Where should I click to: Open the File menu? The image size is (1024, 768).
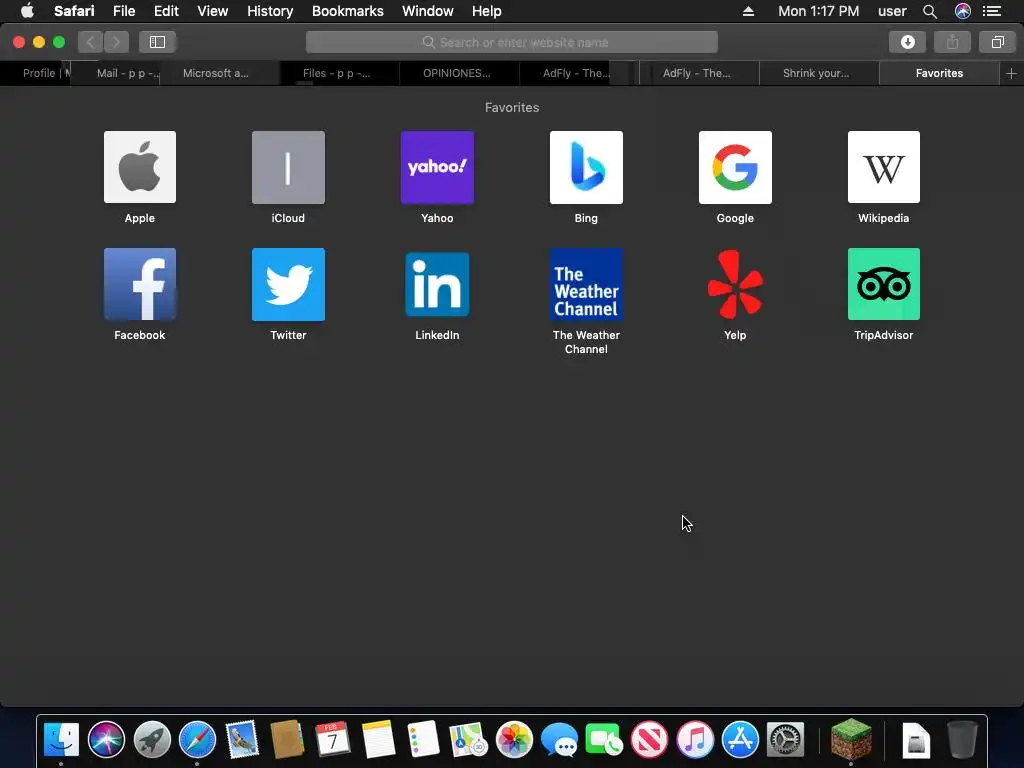tap(123, 11)
